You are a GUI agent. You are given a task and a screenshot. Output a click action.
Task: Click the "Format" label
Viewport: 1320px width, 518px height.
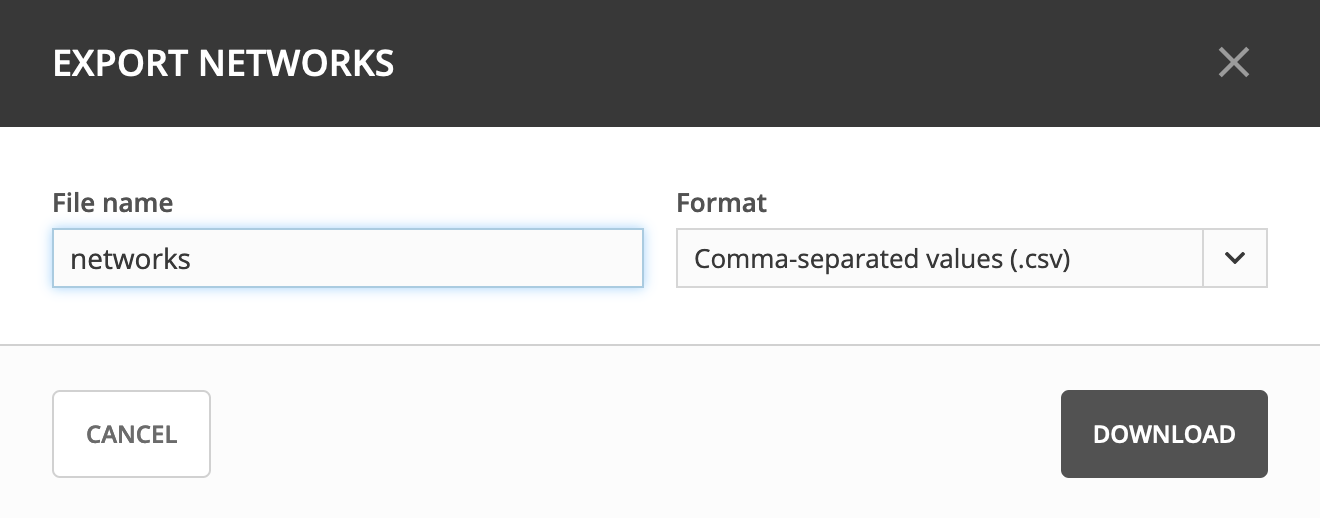pos(721,203)
